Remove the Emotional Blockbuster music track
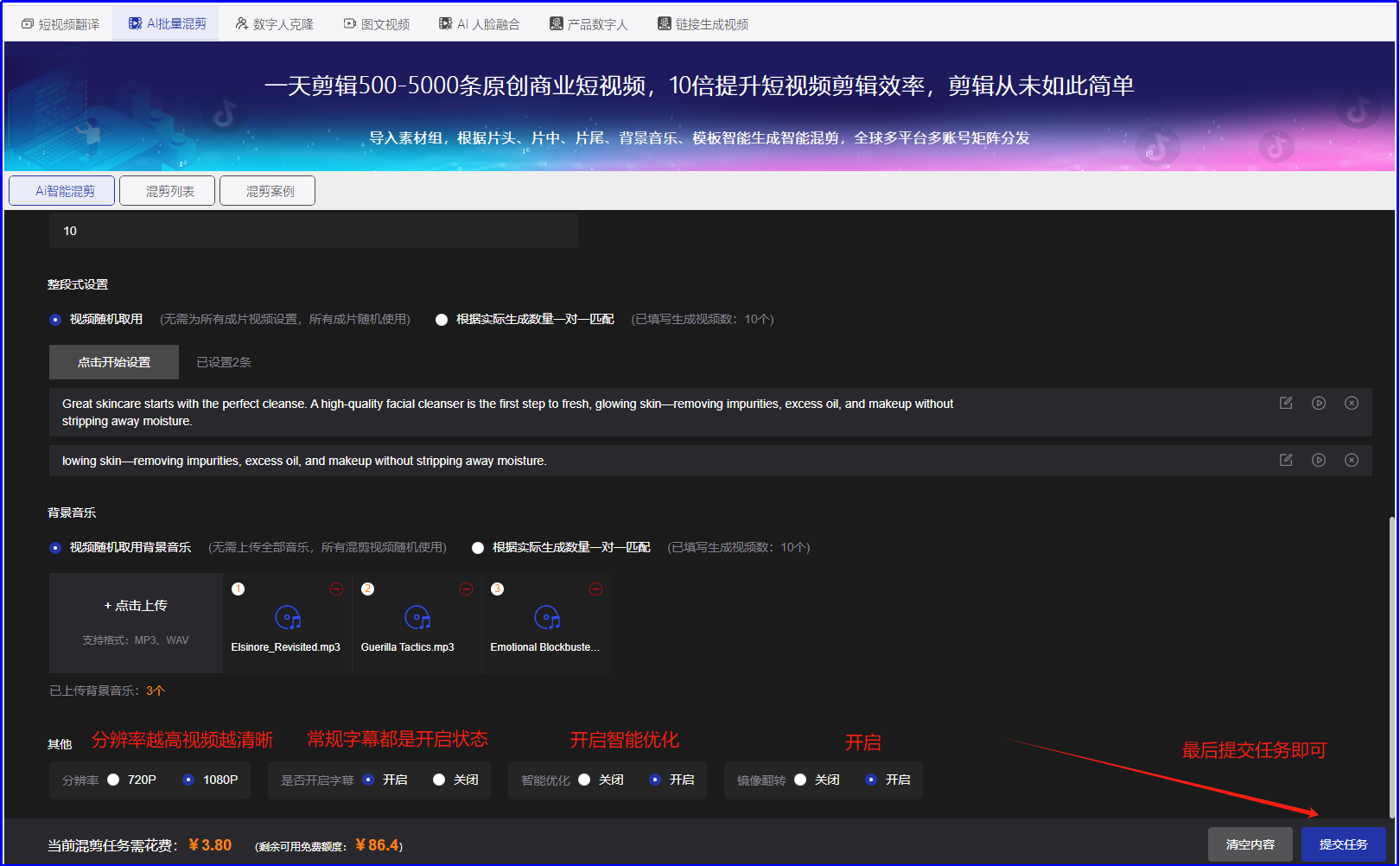Viewport: 1400px width, 866px height. (596, 589)
